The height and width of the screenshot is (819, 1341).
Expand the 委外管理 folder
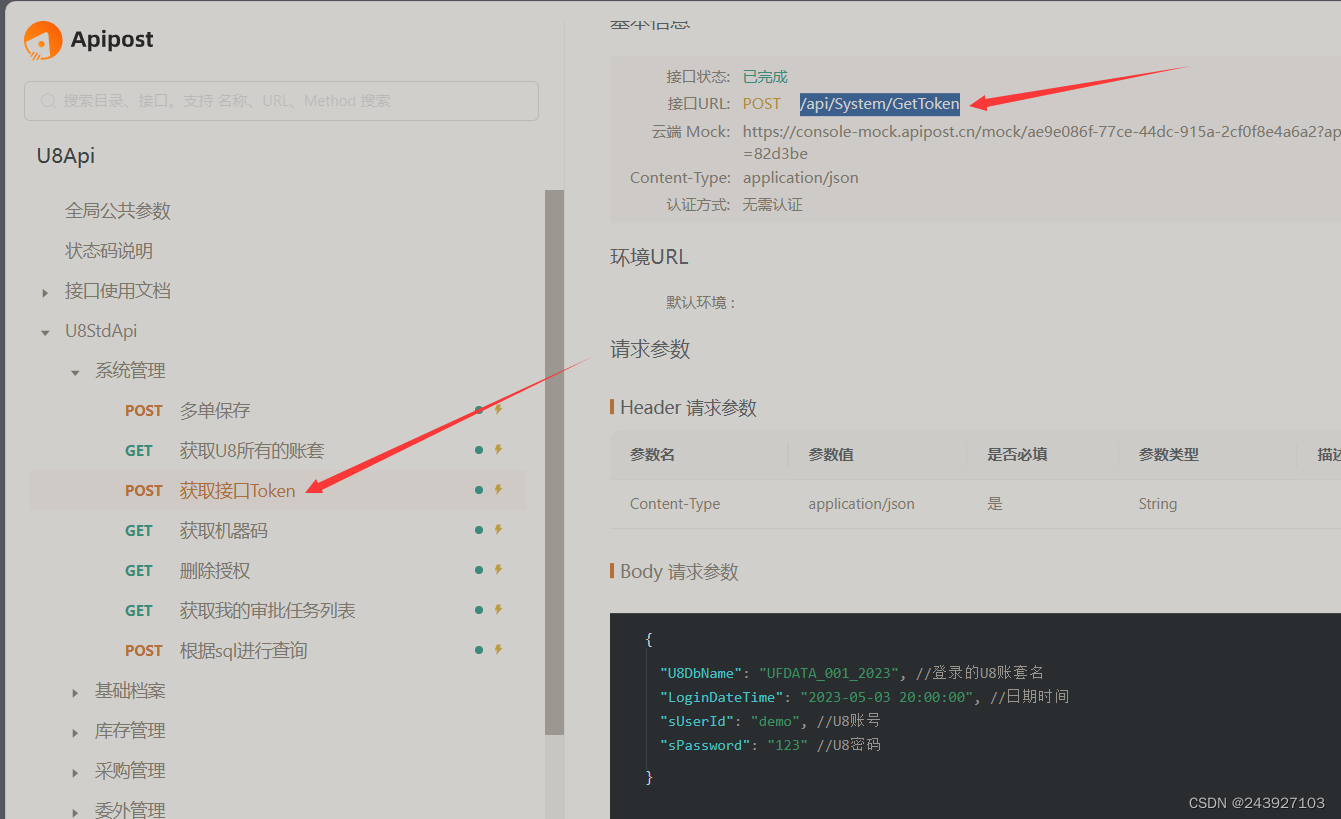[x=75, y=812]
